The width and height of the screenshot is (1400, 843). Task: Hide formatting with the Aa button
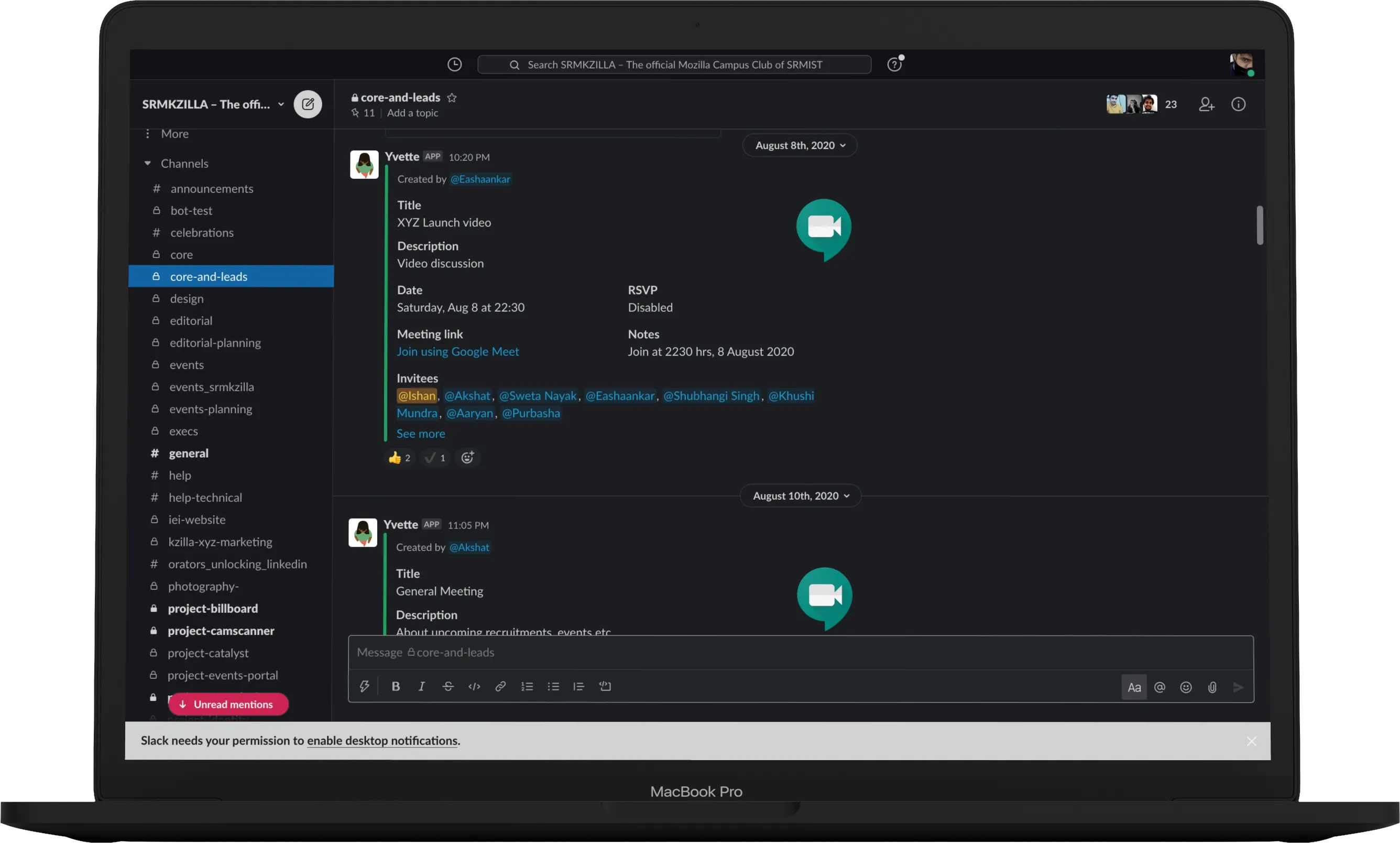1134,687
